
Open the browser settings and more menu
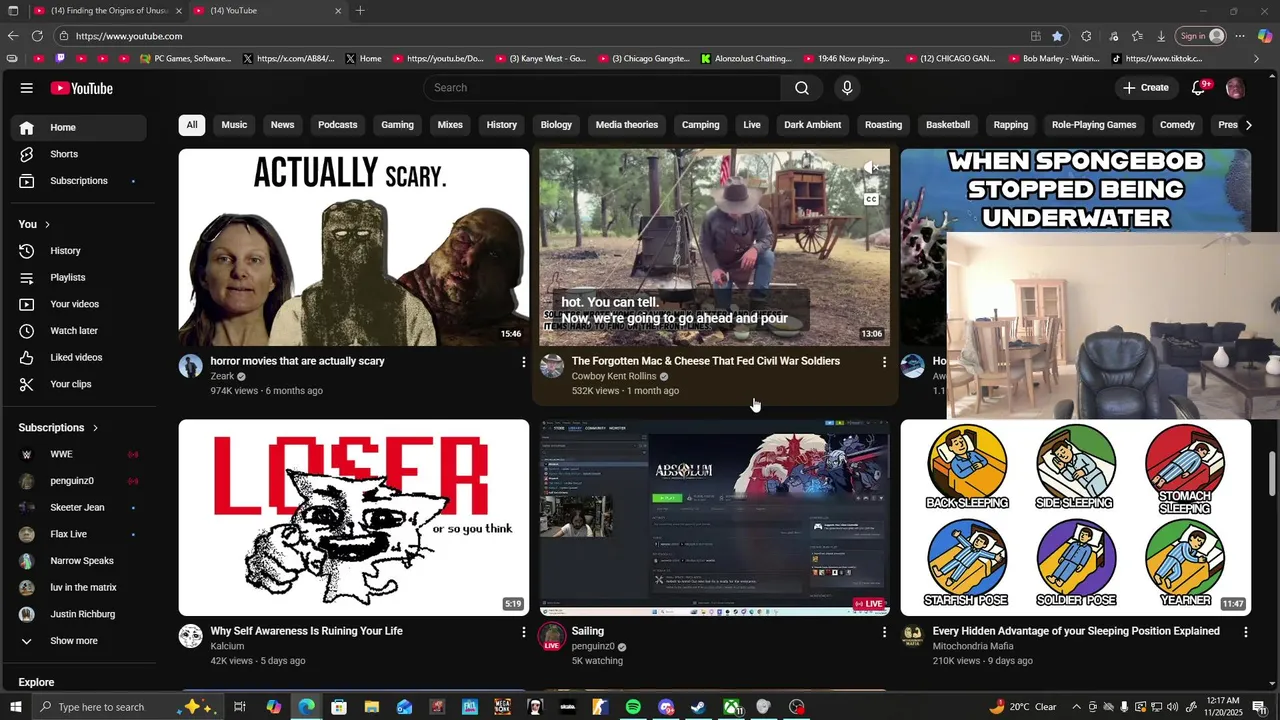pos(1240,36)
